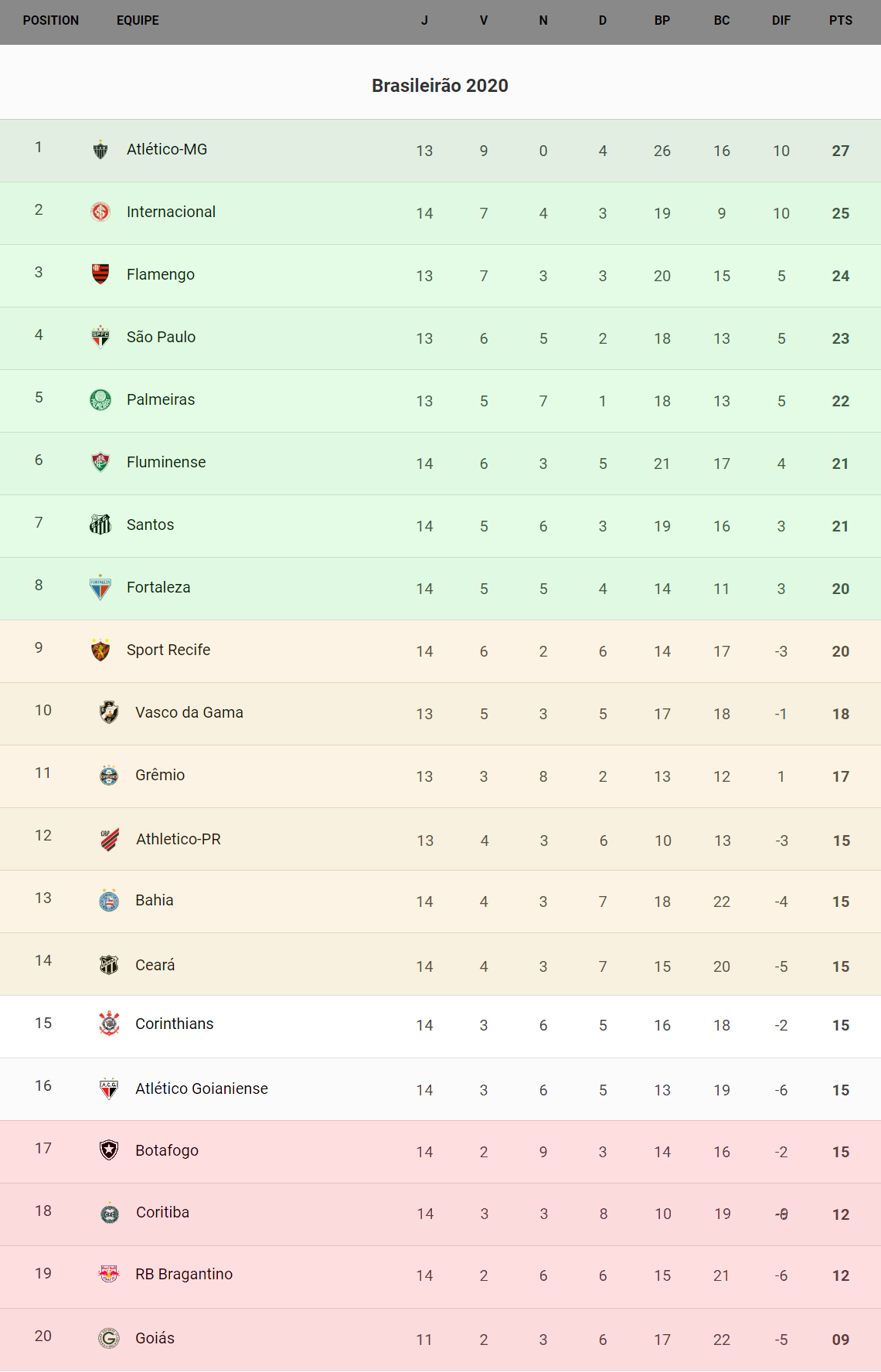Click the Fortaleza team crest
Screen dimensions: 881x1372
(100, 588)
